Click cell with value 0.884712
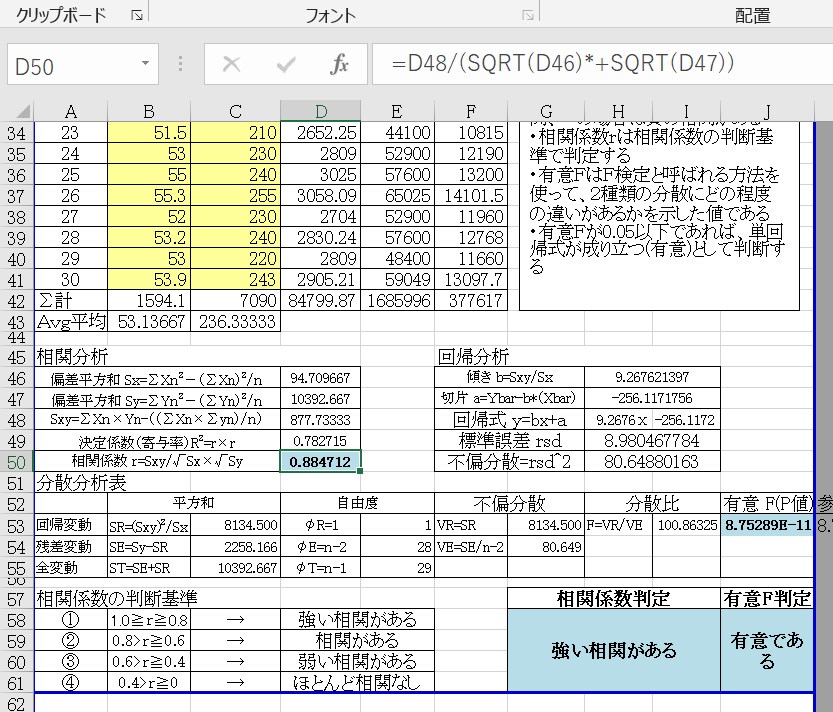833x712 pixels. click(320, 462)
